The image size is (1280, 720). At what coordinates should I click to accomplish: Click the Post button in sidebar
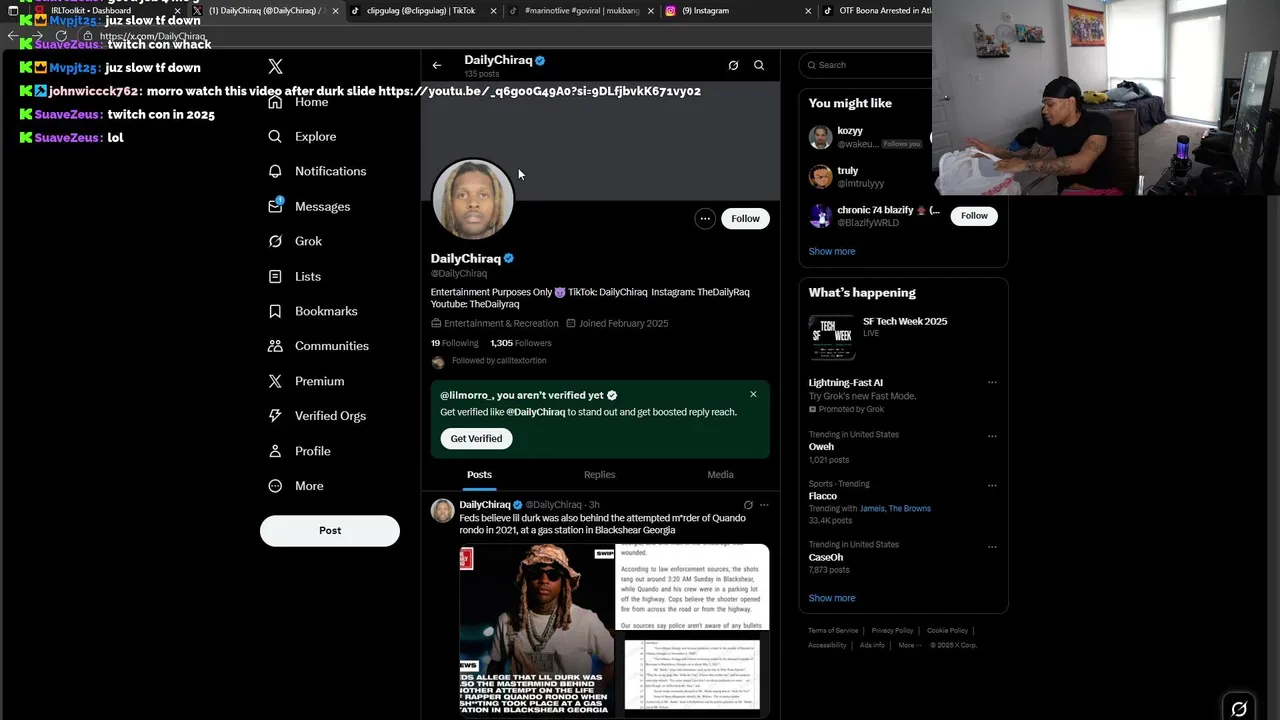click(330, 530)
